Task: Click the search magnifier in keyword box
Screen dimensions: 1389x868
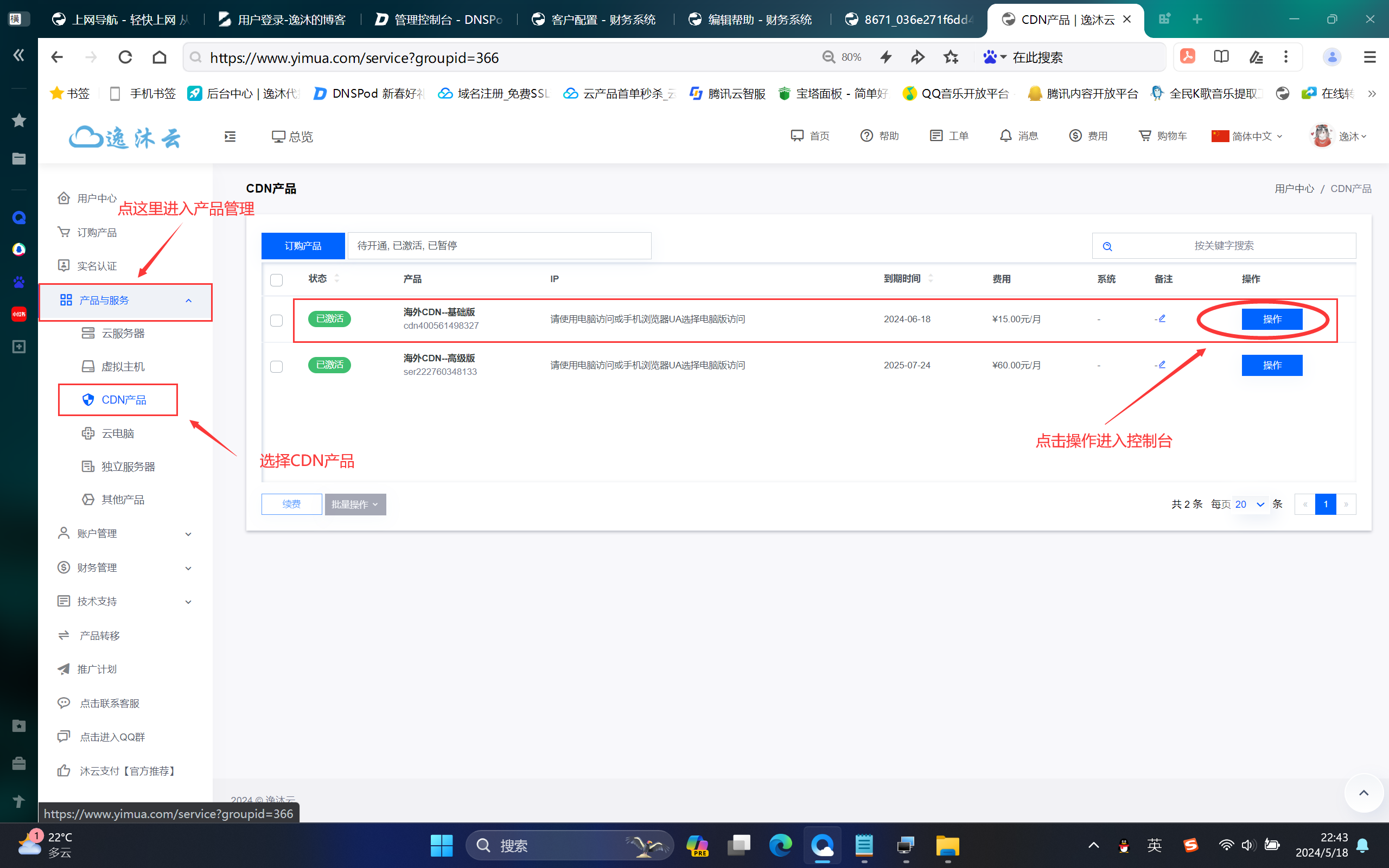Action: [1107, 246]
